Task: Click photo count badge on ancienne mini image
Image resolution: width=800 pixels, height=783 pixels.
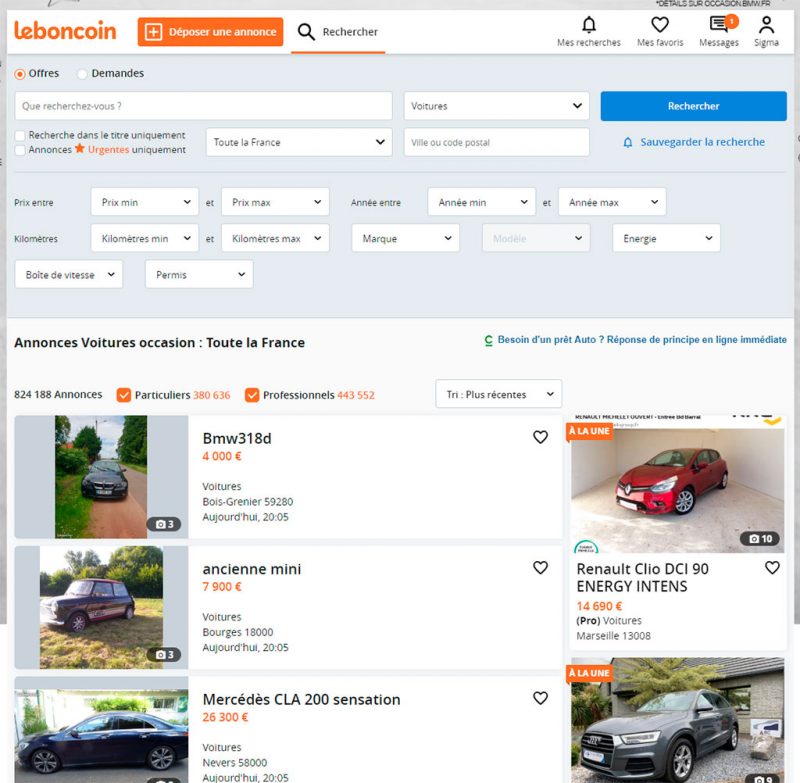Action: [164, 654]
